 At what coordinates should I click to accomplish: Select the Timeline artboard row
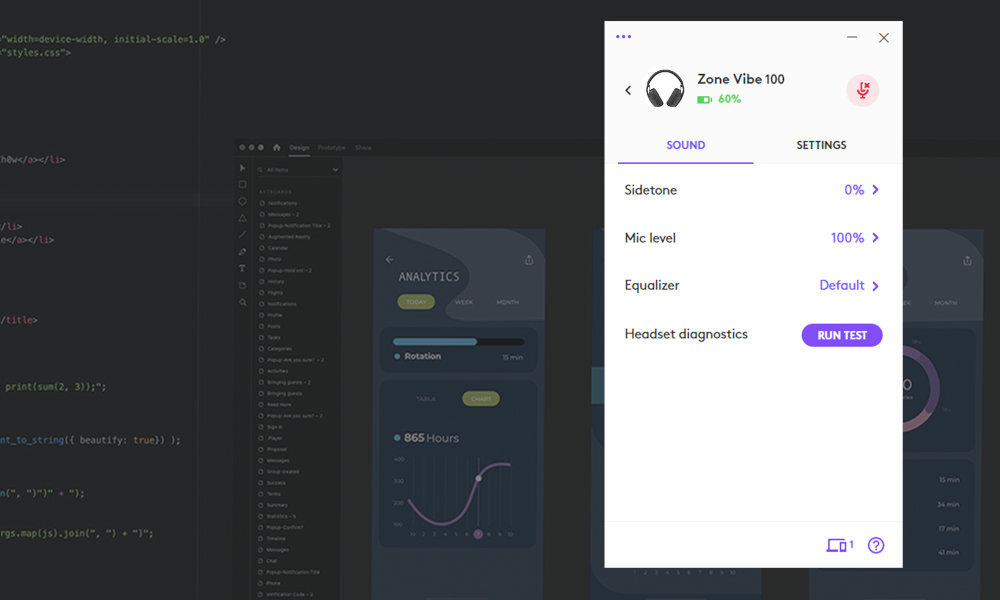pyautogui.click(x=274, y=539)
